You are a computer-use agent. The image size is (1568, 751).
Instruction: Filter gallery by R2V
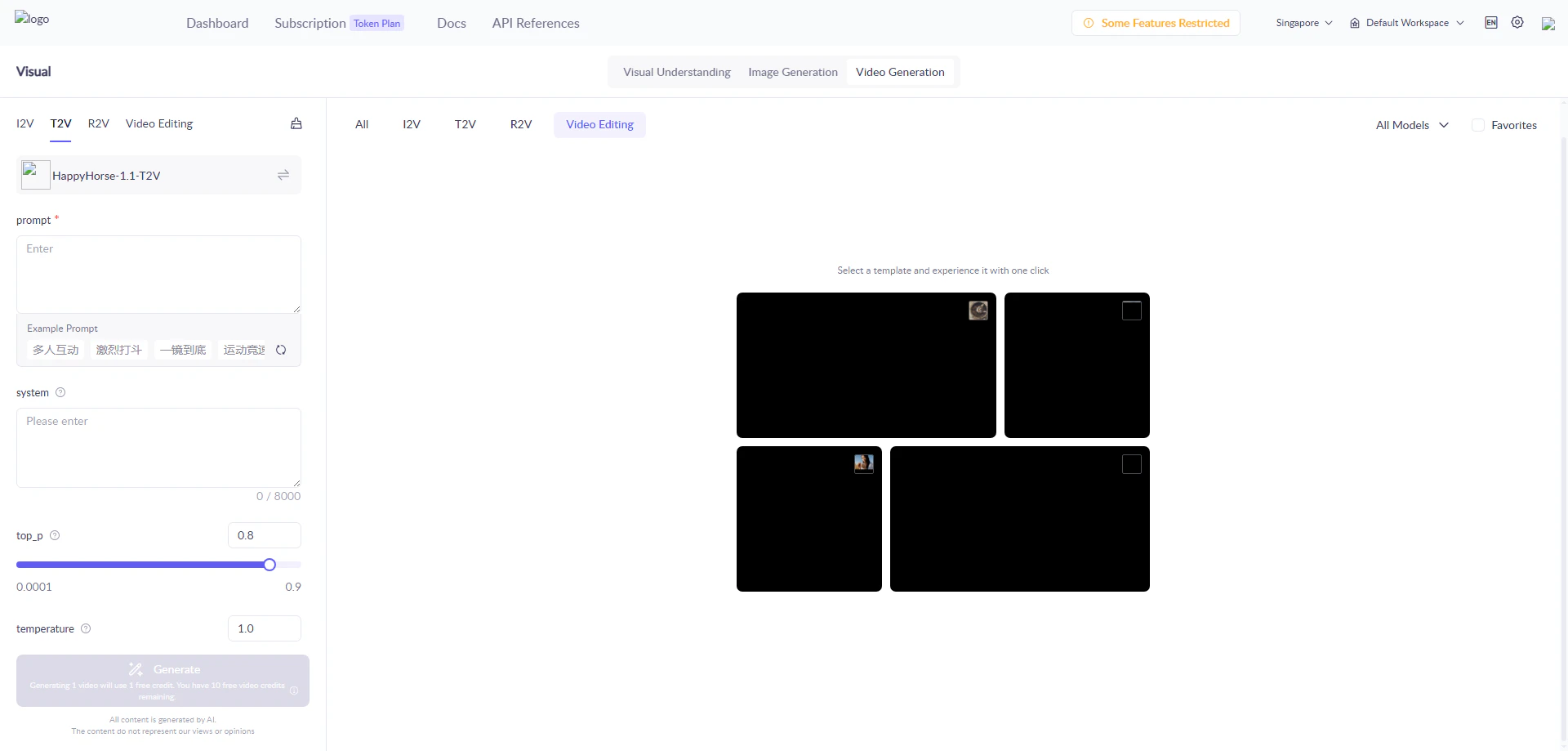pyautogui.click(x=521, y=124)
